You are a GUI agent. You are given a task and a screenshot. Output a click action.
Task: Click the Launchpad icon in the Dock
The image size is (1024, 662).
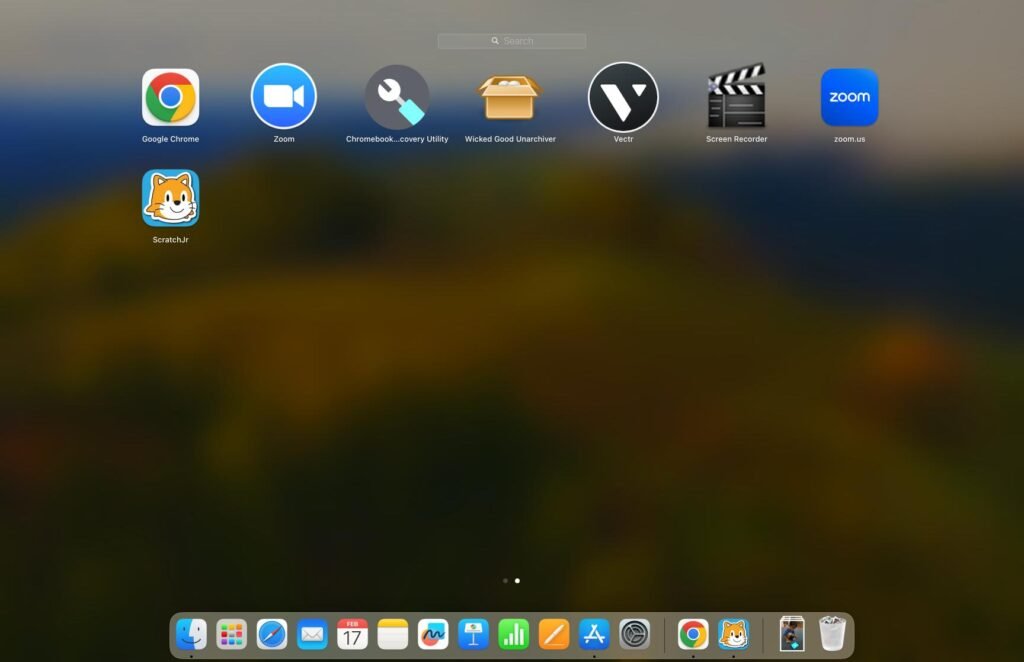(x=232, y=634)
